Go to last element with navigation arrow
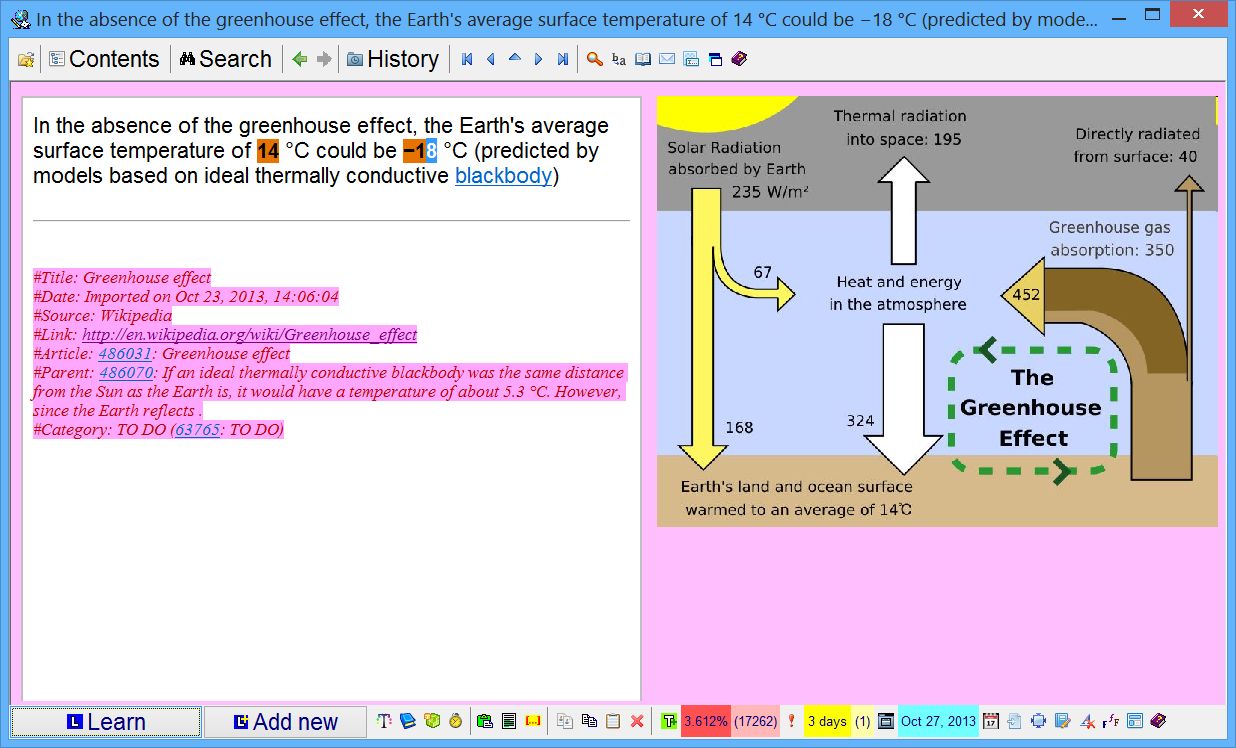 [x=563, y=60]
